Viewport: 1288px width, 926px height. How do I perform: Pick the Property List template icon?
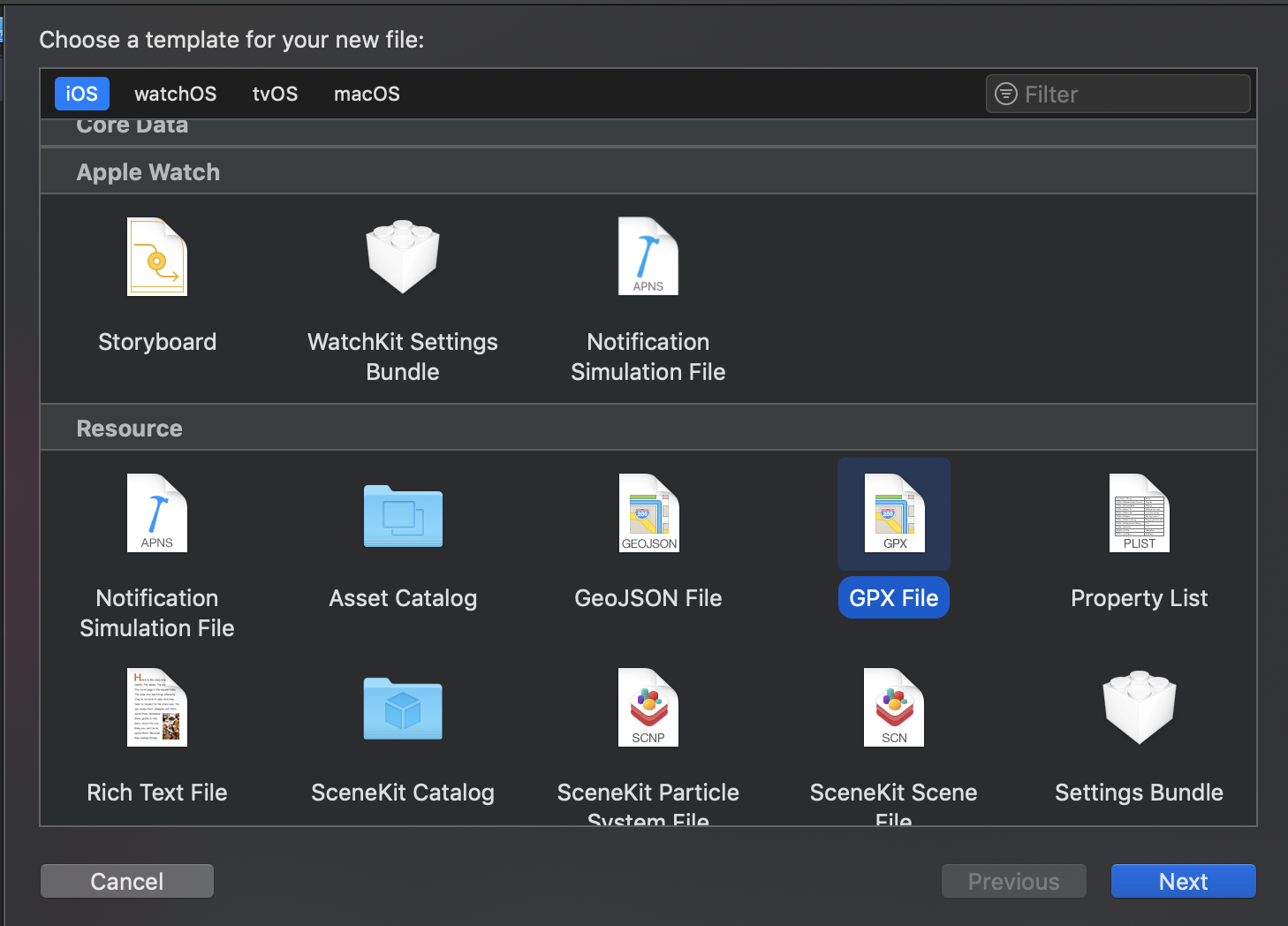1140,513
